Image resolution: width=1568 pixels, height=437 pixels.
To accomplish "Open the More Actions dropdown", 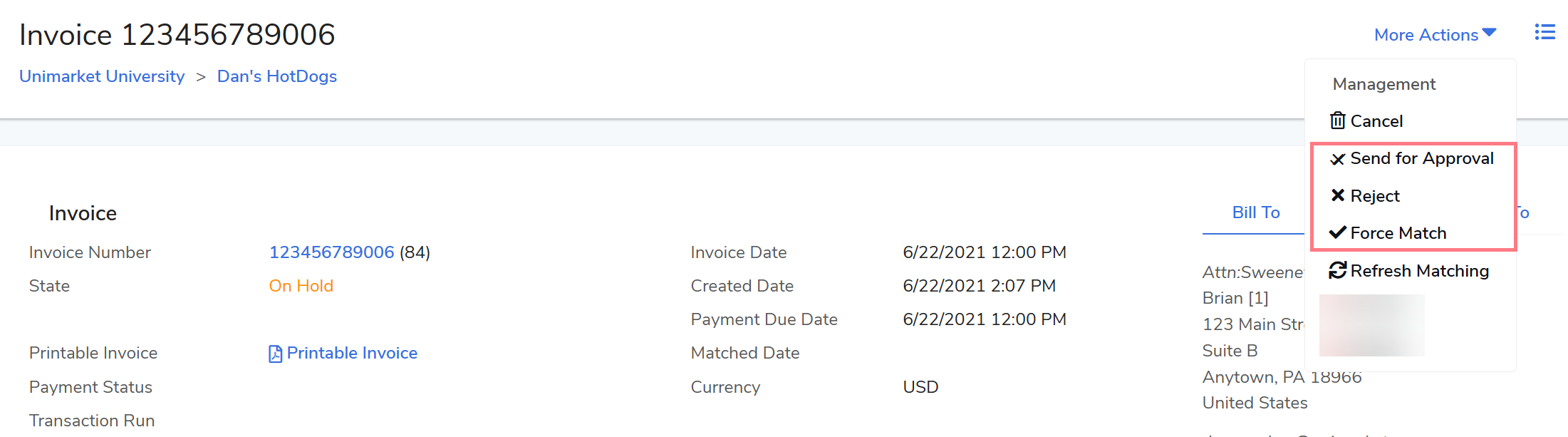I will click(x=1434, y=35).
